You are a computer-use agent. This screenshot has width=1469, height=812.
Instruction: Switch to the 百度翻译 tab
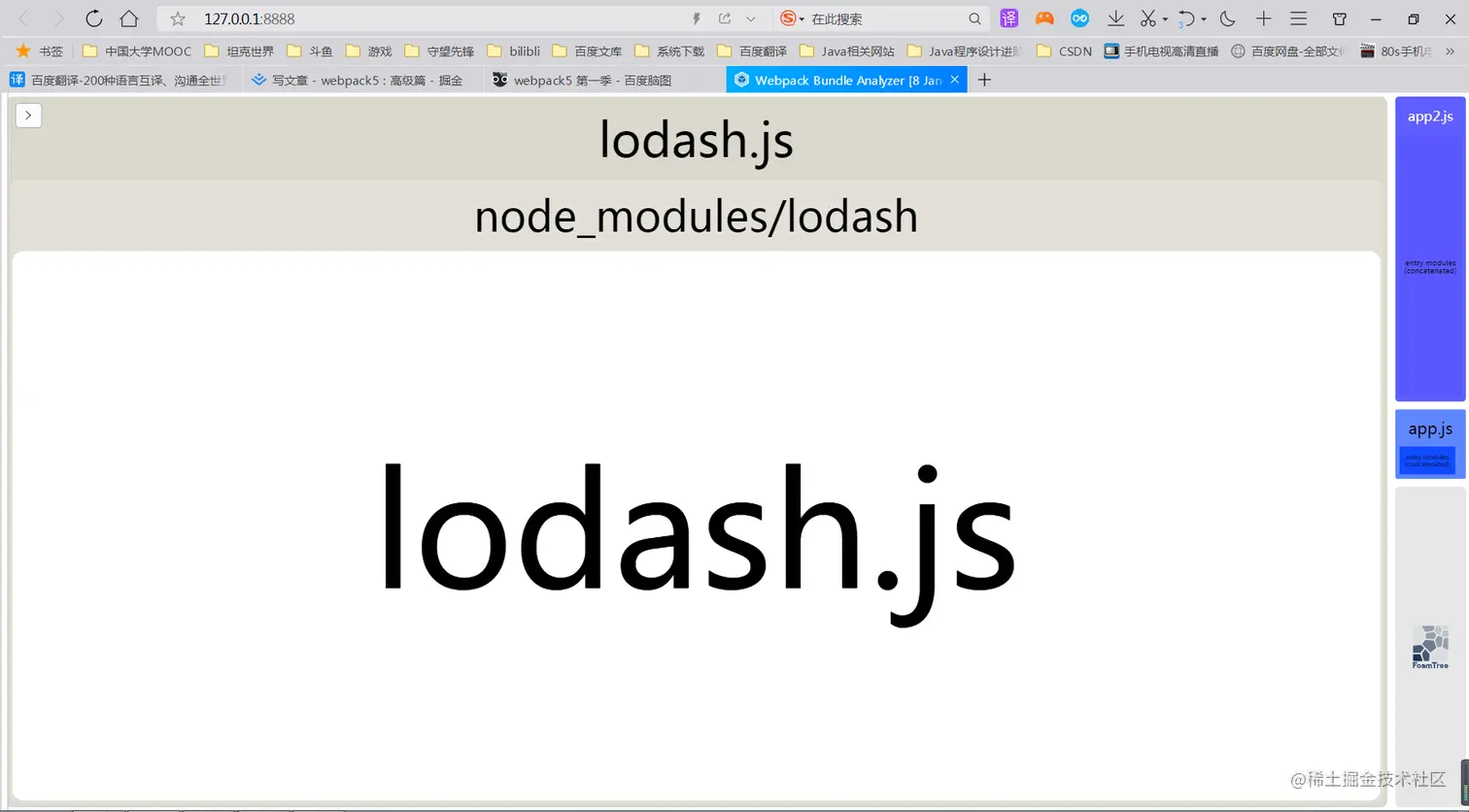(x=120, y=80)
